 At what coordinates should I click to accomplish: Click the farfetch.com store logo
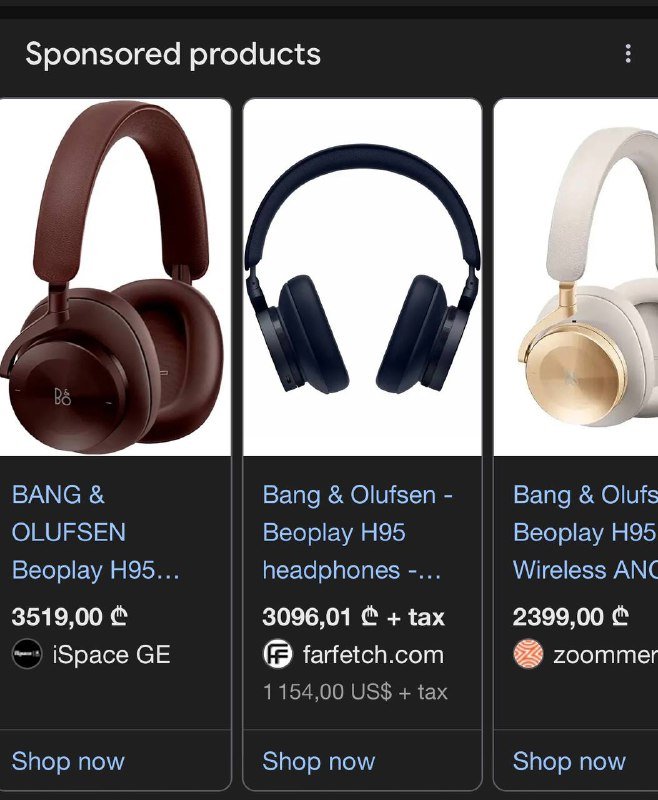click(x=278, y=654)
